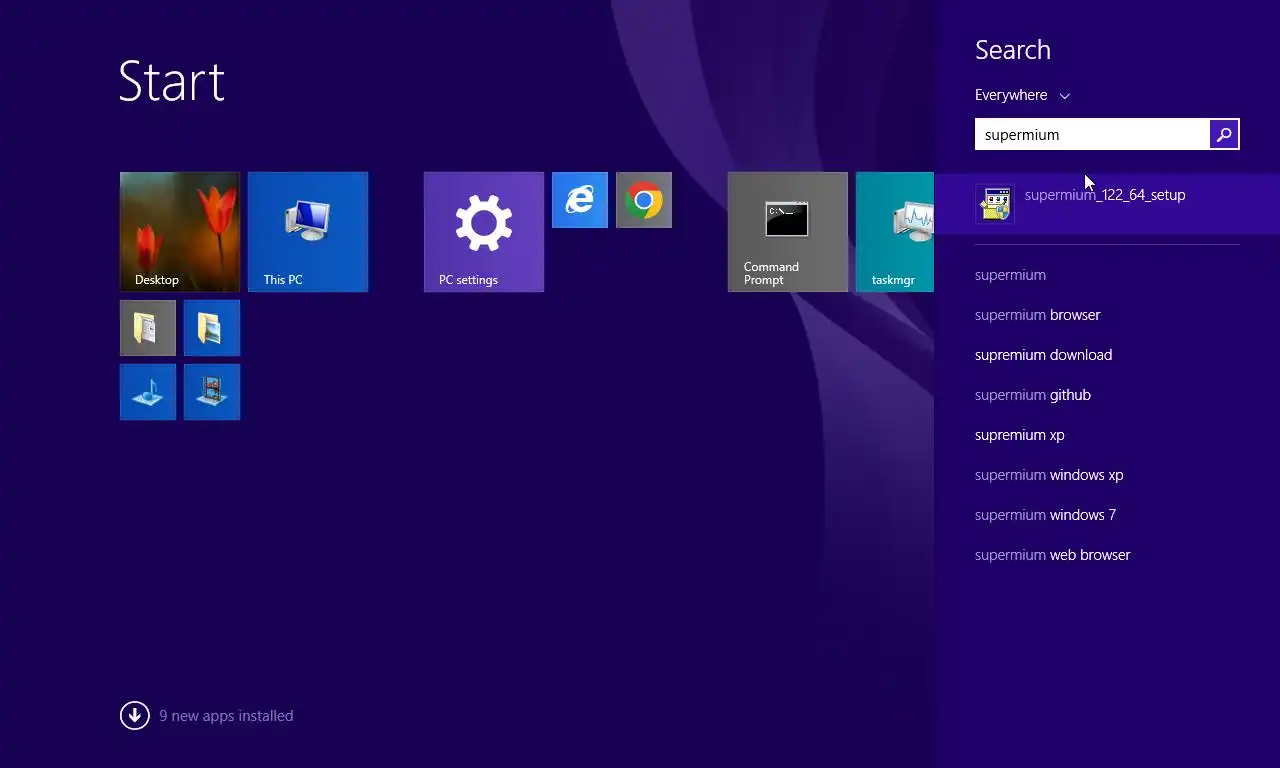Open the Music library small tile
1280x768 pixels.
coord(148,392)
